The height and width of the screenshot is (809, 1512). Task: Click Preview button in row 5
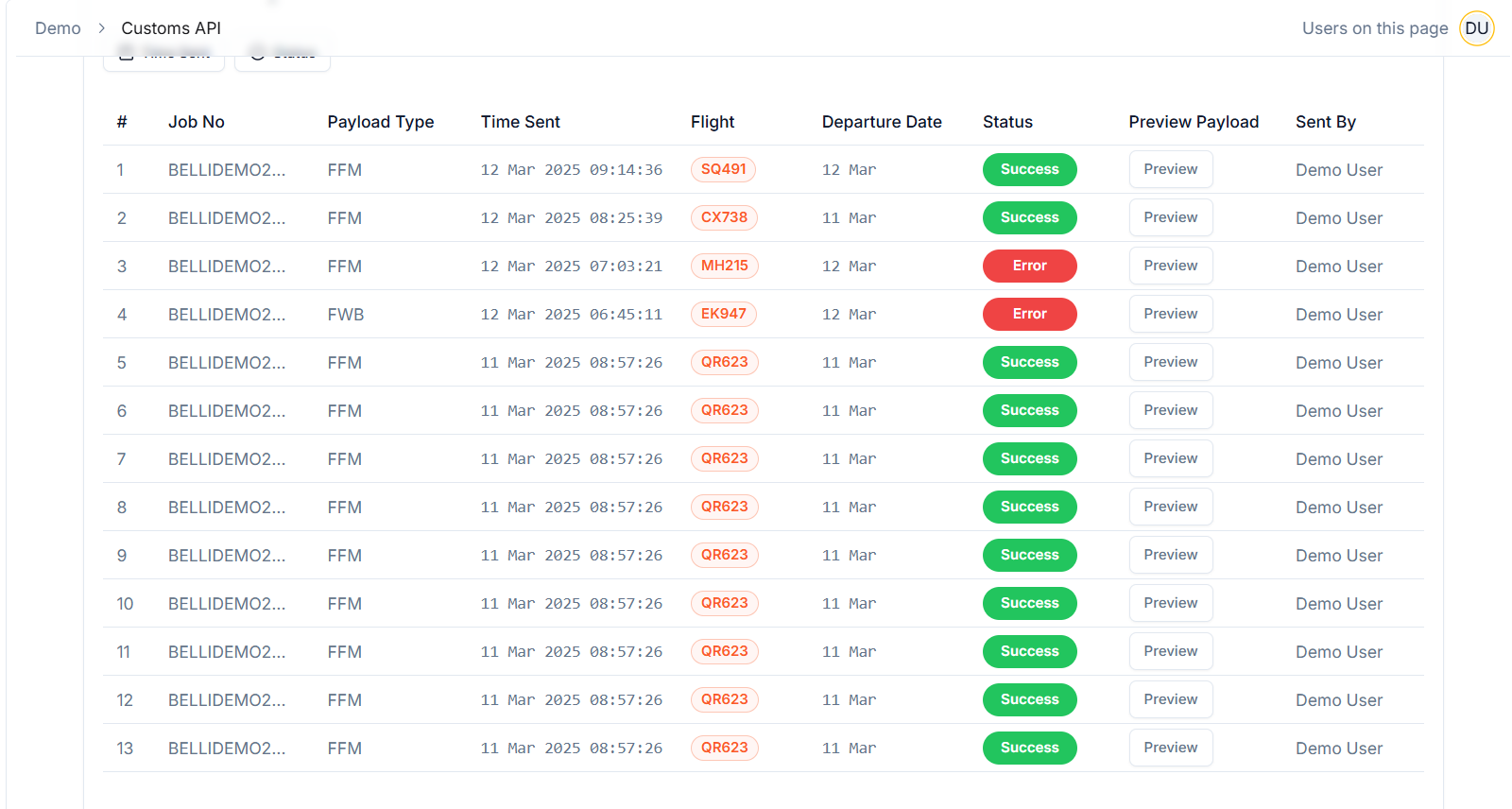click(1170, 362)
